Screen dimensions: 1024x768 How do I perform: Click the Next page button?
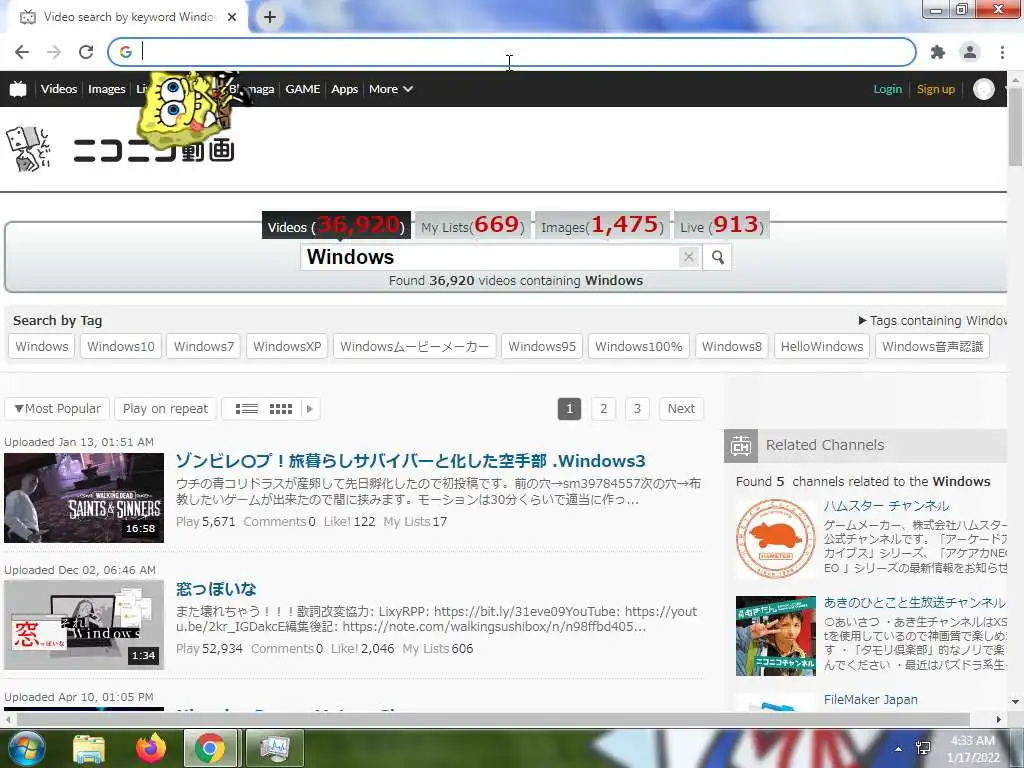click(x=681, y=409)
